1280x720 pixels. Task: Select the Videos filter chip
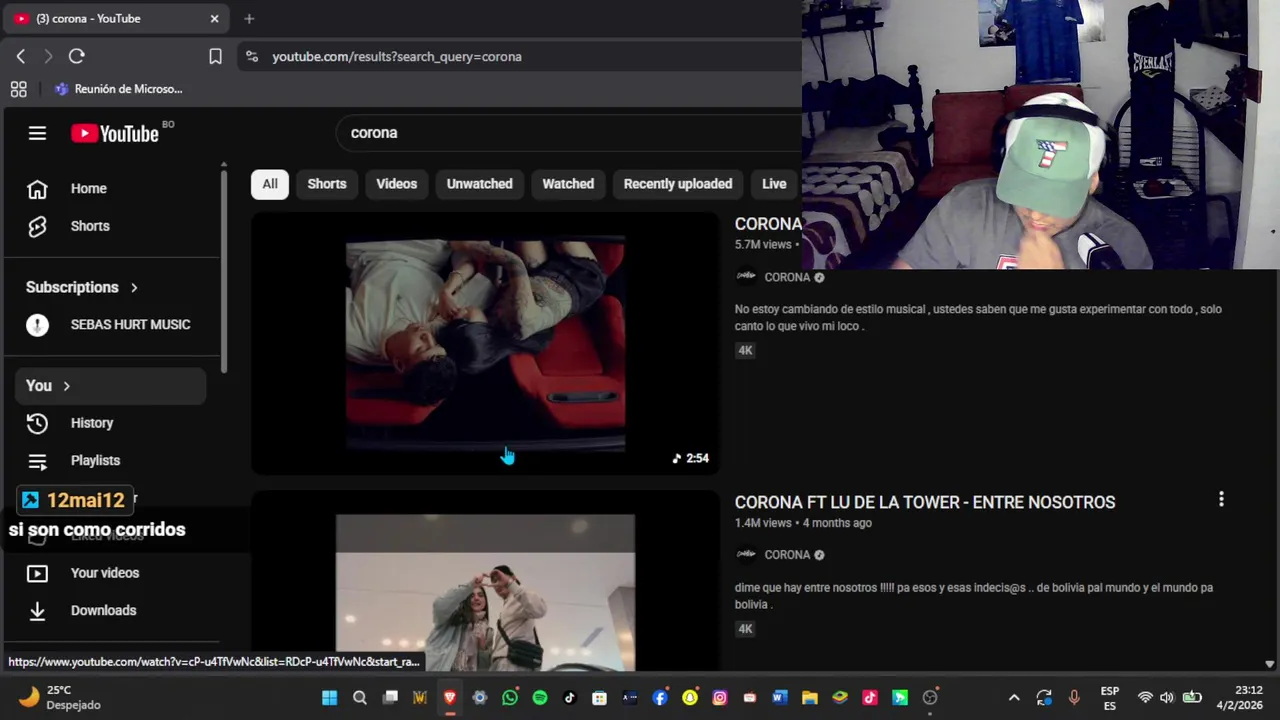pos(396,184)
